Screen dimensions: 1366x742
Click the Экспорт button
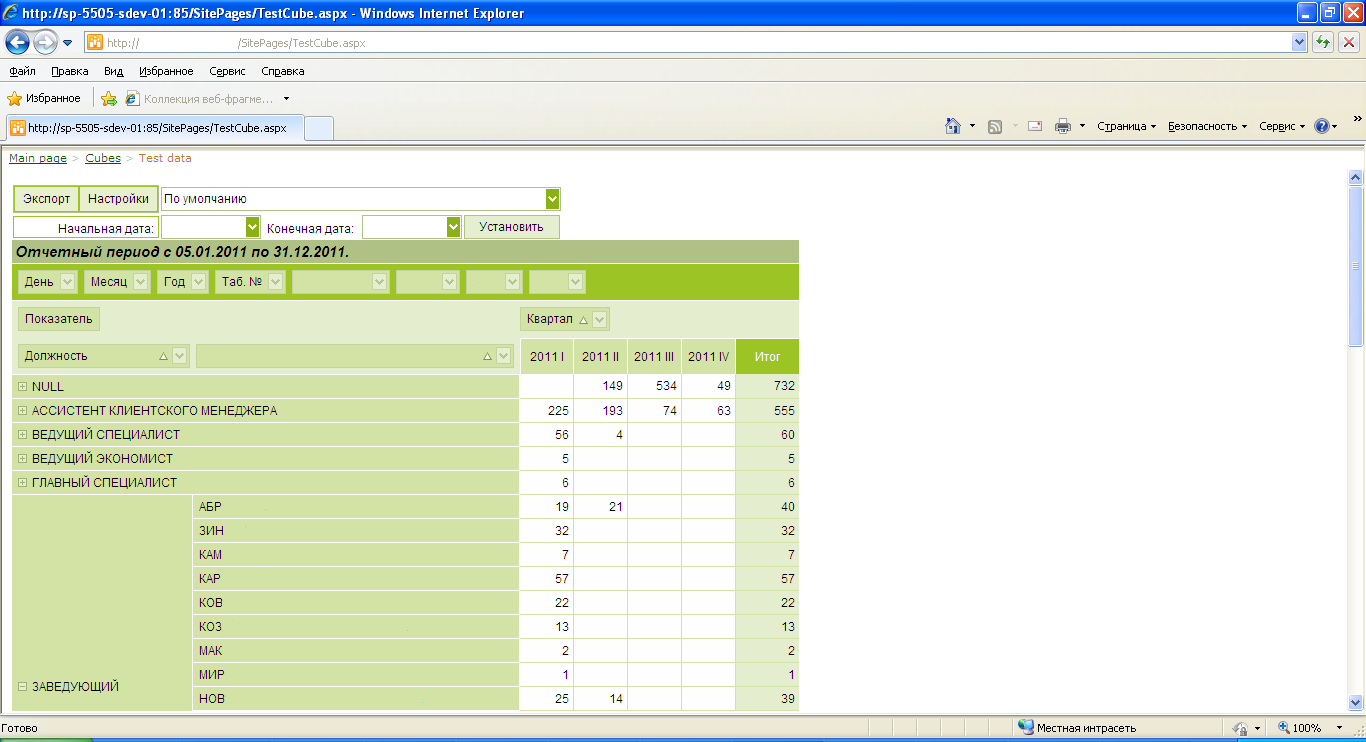(46, 198)
